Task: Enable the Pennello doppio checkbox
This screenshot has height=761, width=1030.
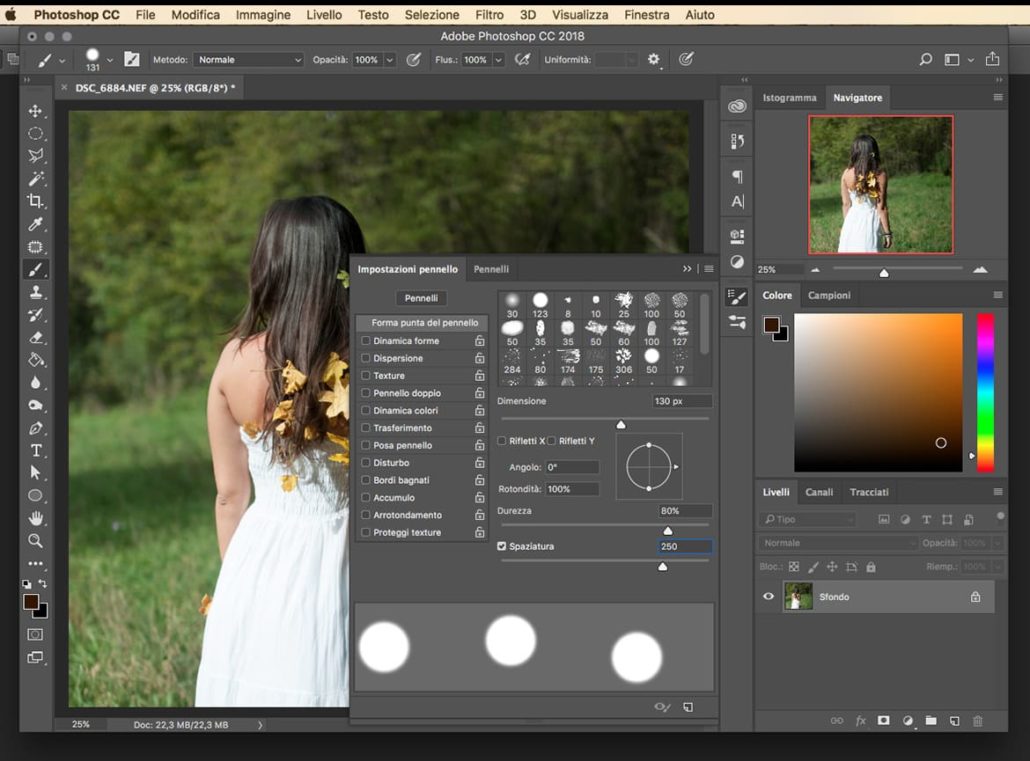Action: (366, 393)
